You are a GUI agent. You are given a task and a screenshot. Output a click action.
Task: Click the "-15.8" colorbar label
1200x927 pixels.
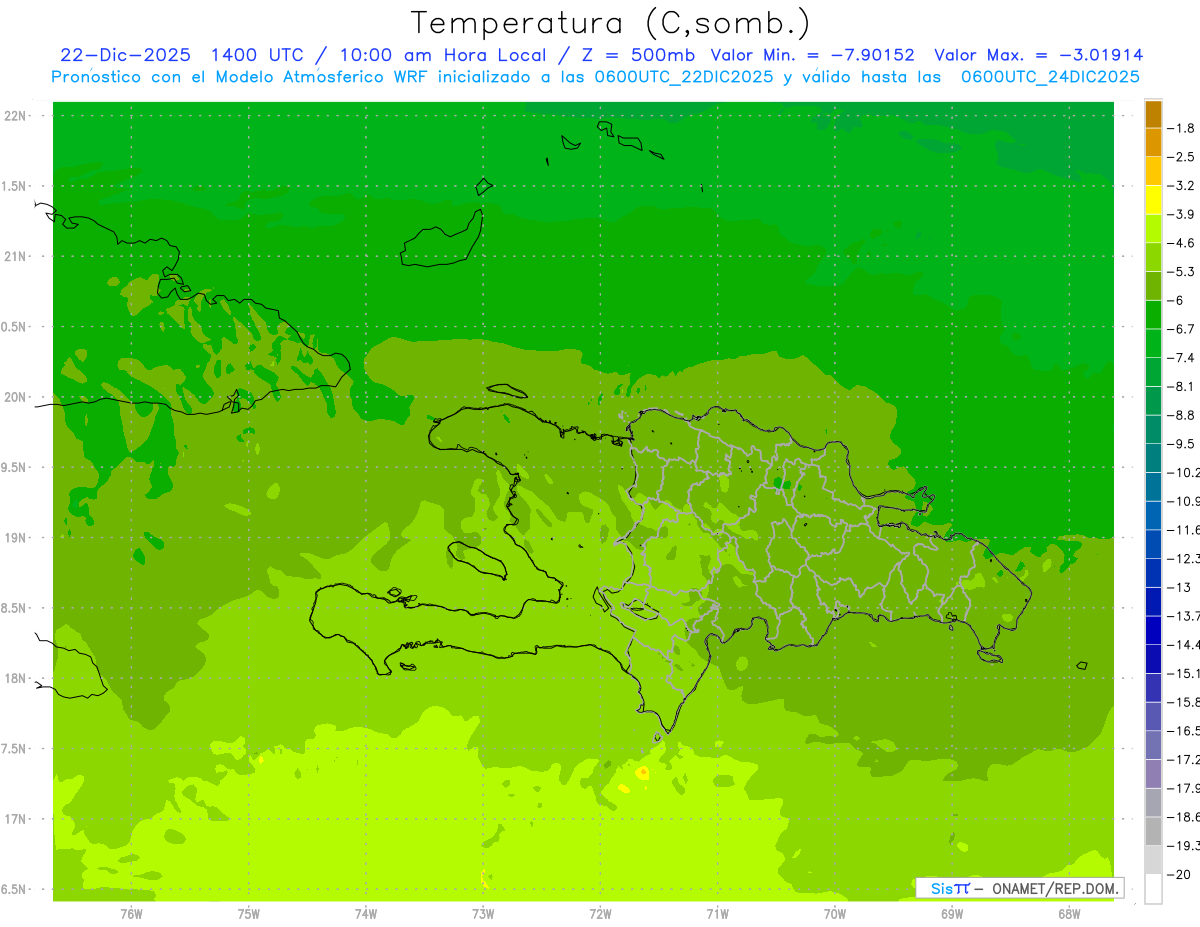coord(1184,702)
